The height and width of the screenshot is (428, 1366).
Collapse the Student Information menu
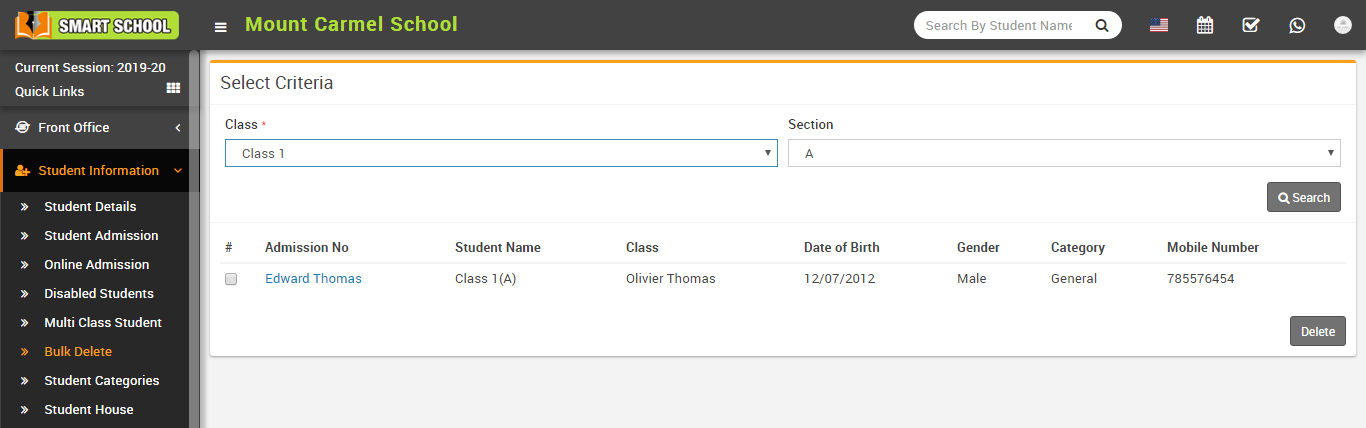click(x=98, y=171)
